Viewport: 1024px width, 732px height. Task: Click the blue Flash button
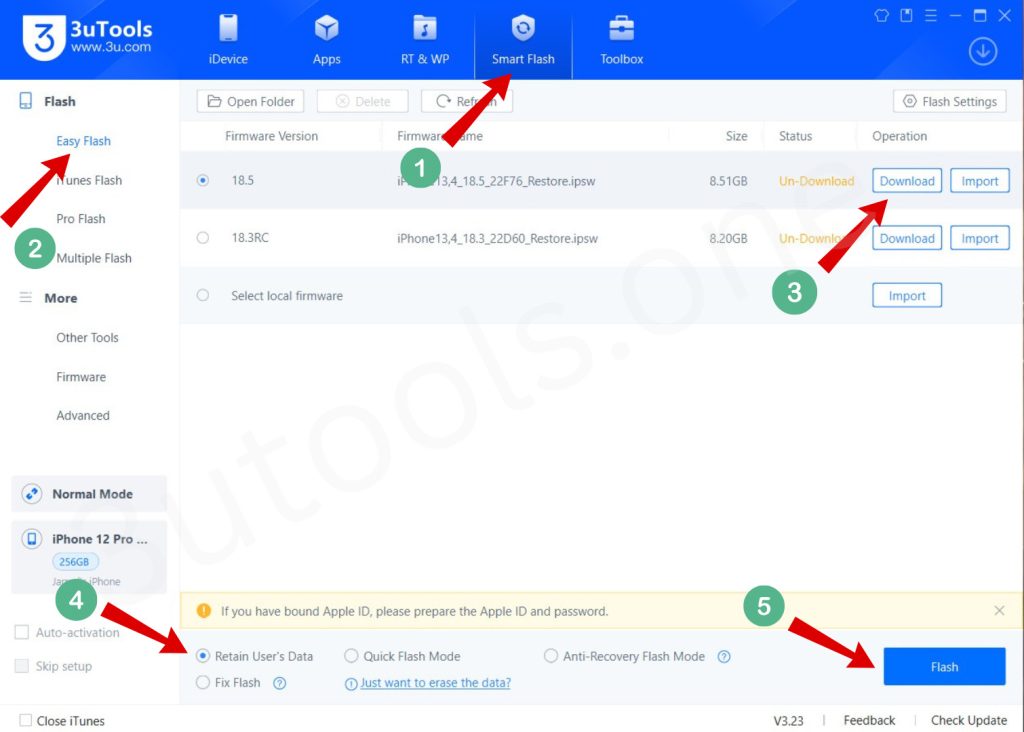tap(944, 667)
